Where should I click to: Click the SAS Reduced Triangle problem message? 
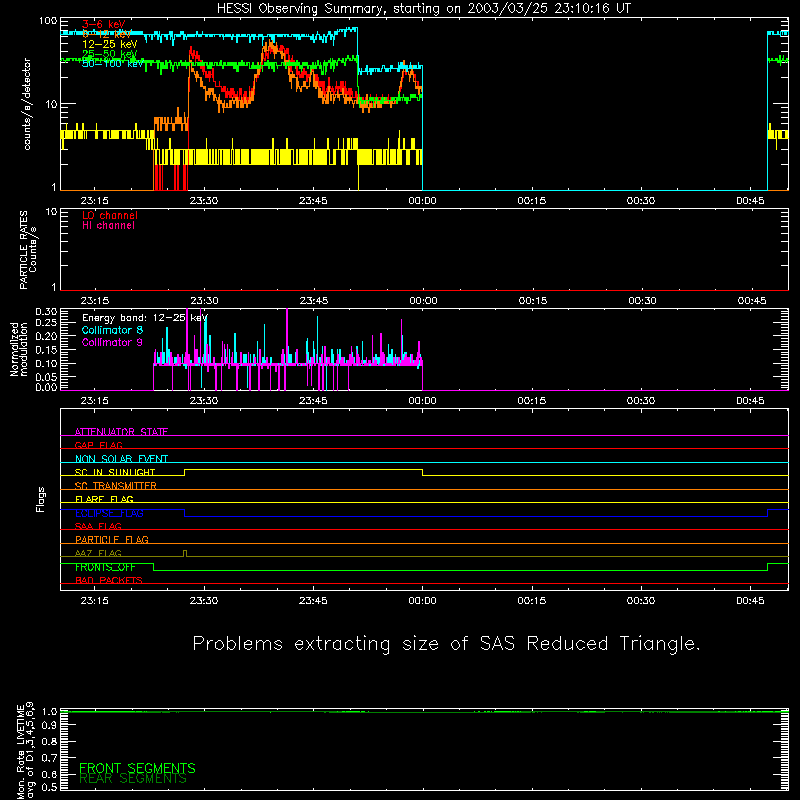pyautogui.click(x=446, y=644)
